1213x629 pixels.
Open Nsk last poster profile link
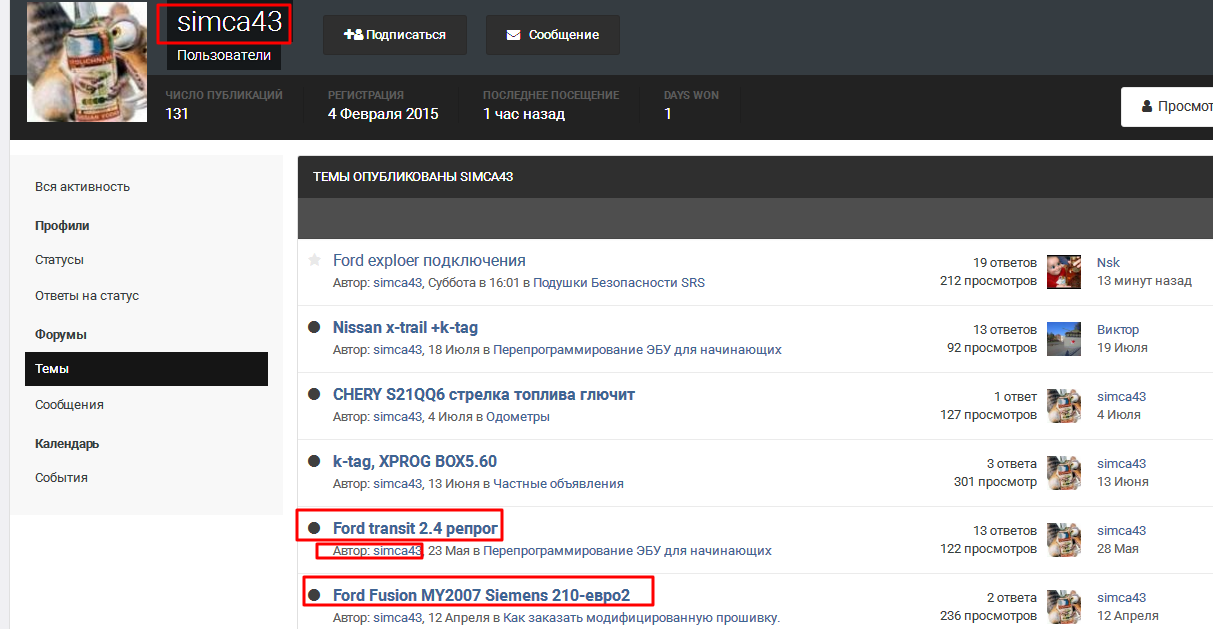point(1108,262)
